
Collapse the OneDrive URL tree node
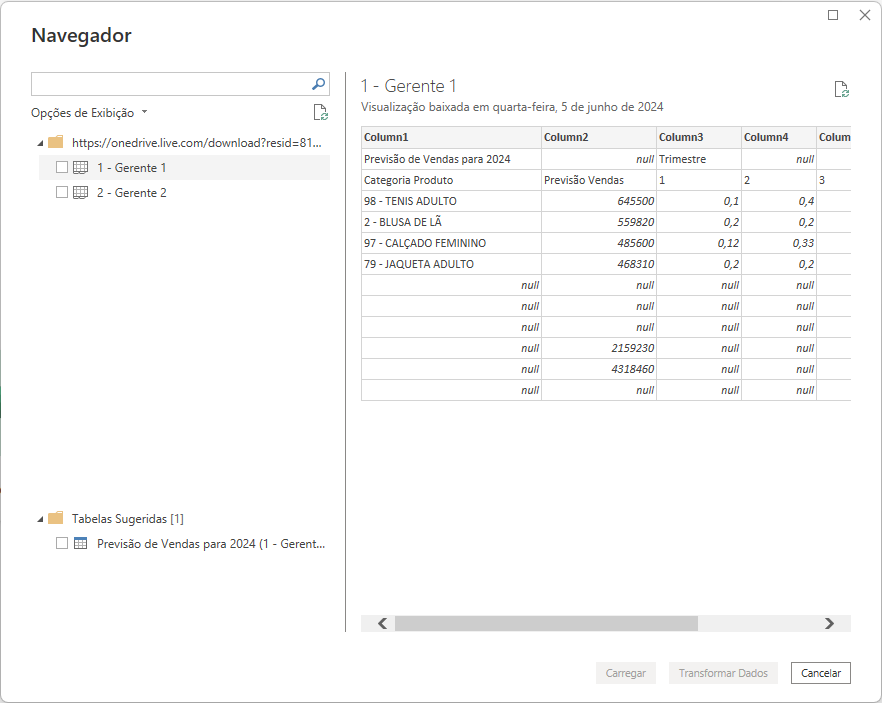tap(39, 143)
